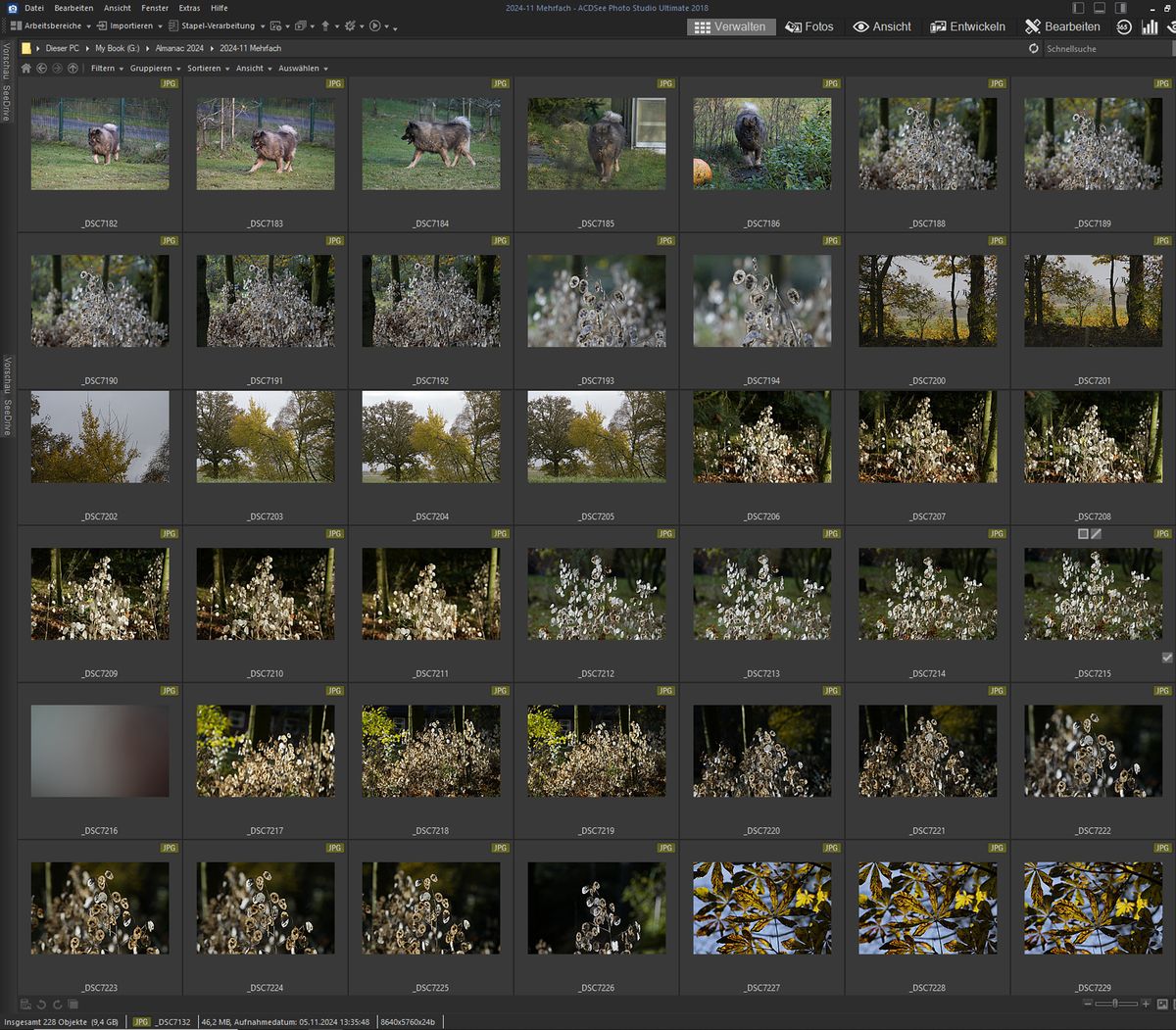Switch to the Fotos tab
The image size is (1176, 1030).
tap(809, 26)
